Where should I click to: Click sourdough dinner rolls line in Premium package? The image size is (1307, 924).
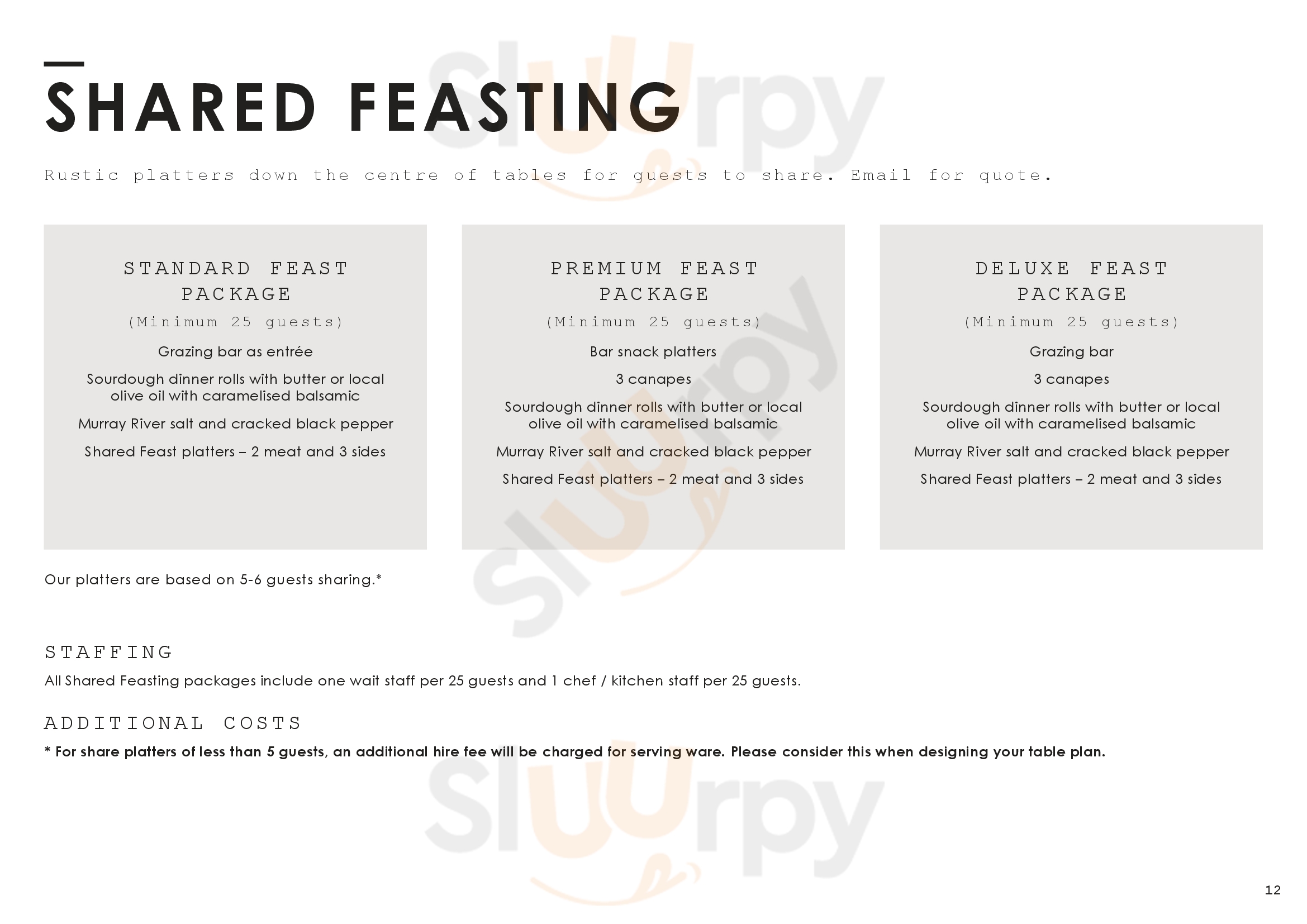[653, 415]
